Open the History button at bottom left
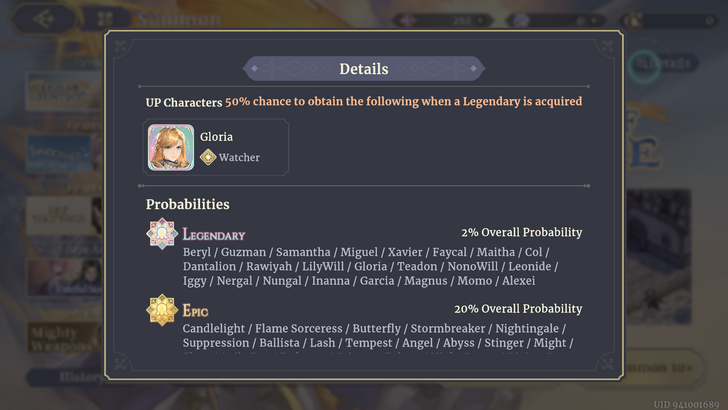The image size is (728, 410). tap(60, 378)
